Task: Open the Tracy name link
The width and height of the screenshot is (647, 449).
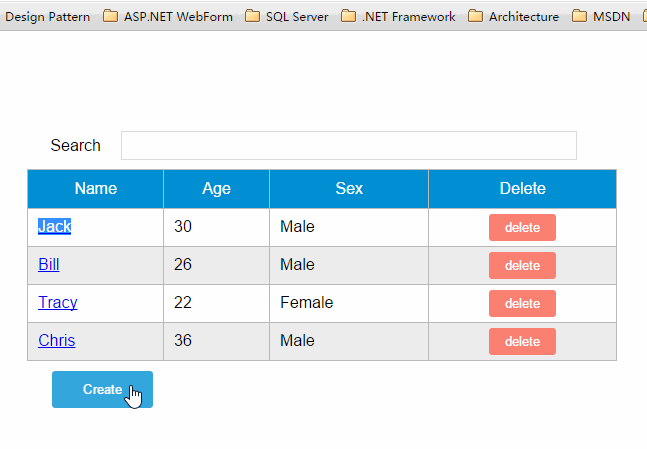Action: coord(58,302)
